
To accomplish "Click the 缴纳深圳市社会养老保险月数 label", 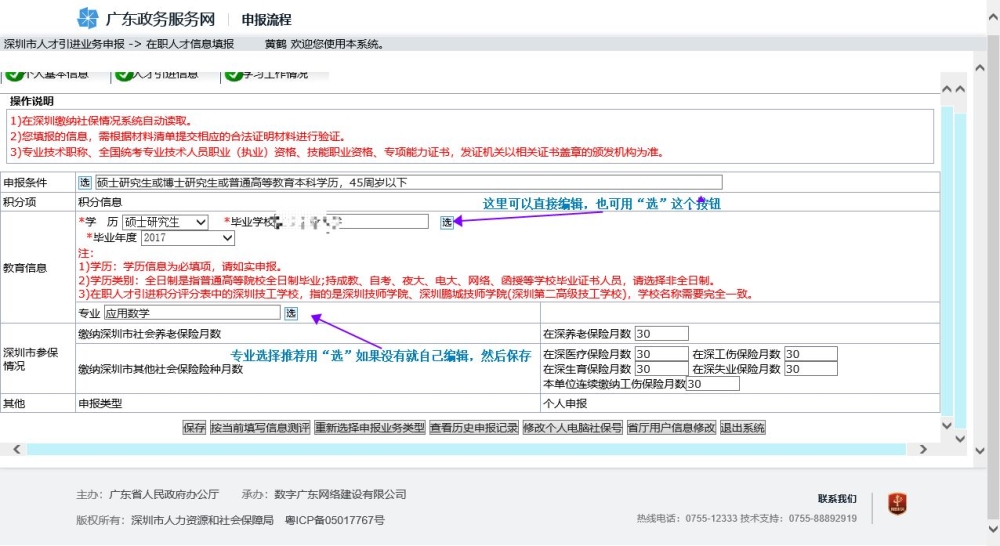I will point(150,334).
